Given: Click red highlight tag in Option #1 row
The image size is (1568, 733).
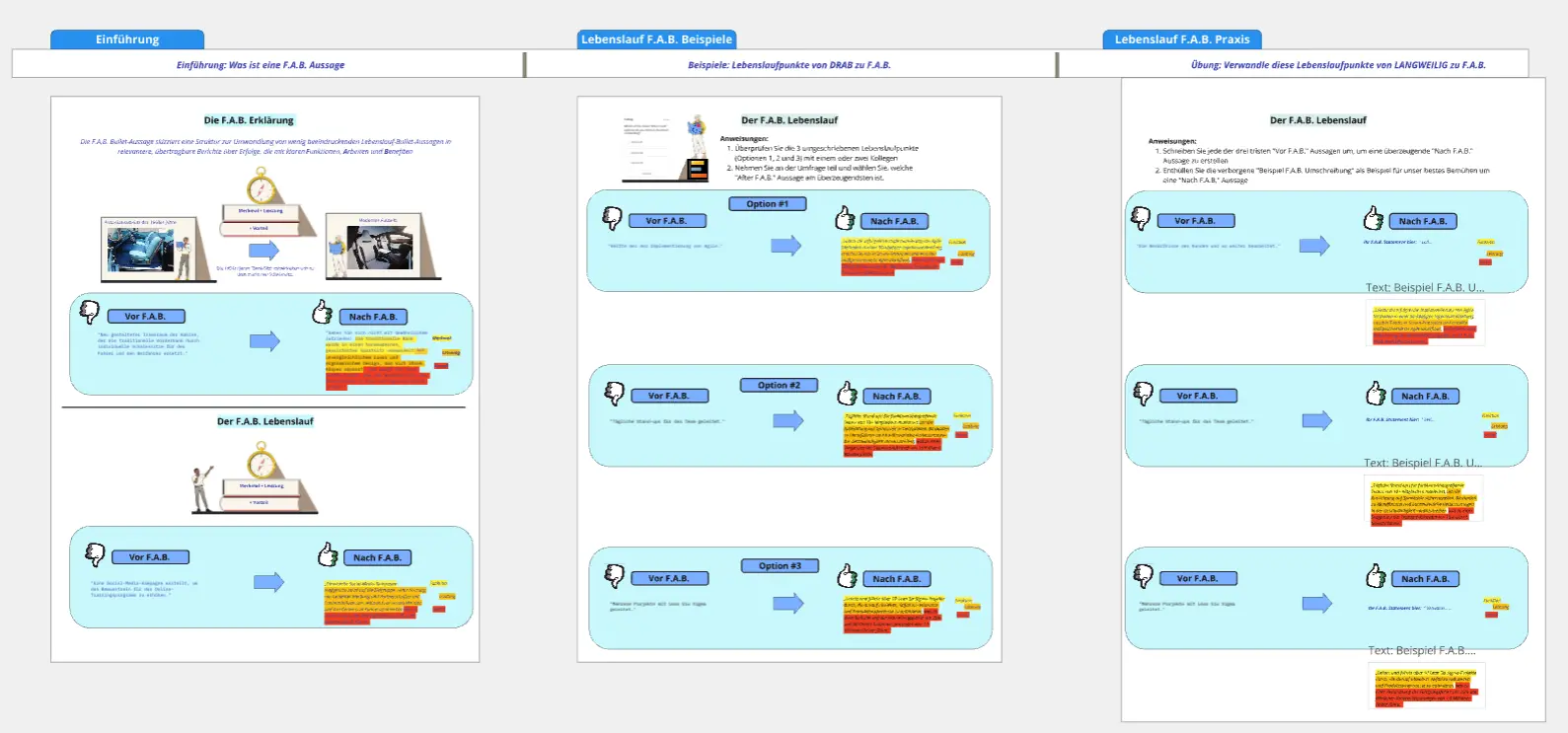Looking at the screenshot, I should pyautogui.click(x=956, y=262).
